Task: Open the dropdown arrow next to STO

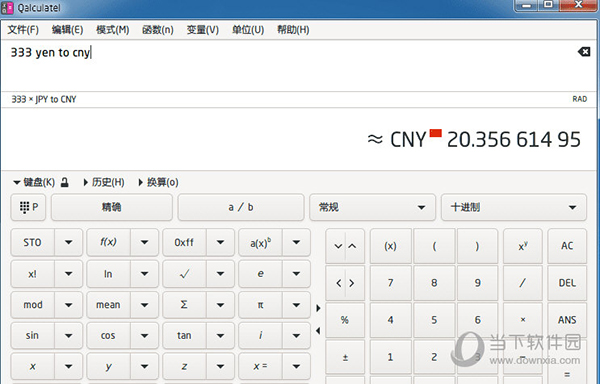Action: (68, 242)
